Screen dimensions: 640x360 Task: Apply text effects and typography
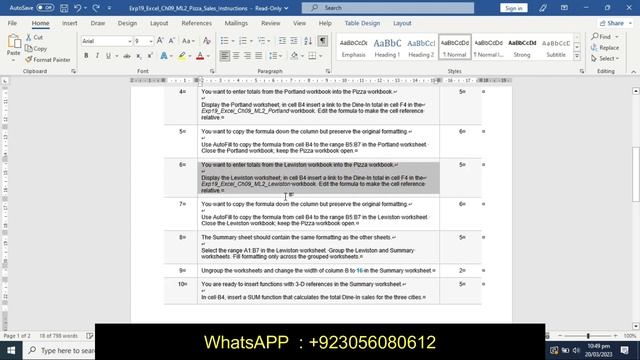click(x=164, y=56)
